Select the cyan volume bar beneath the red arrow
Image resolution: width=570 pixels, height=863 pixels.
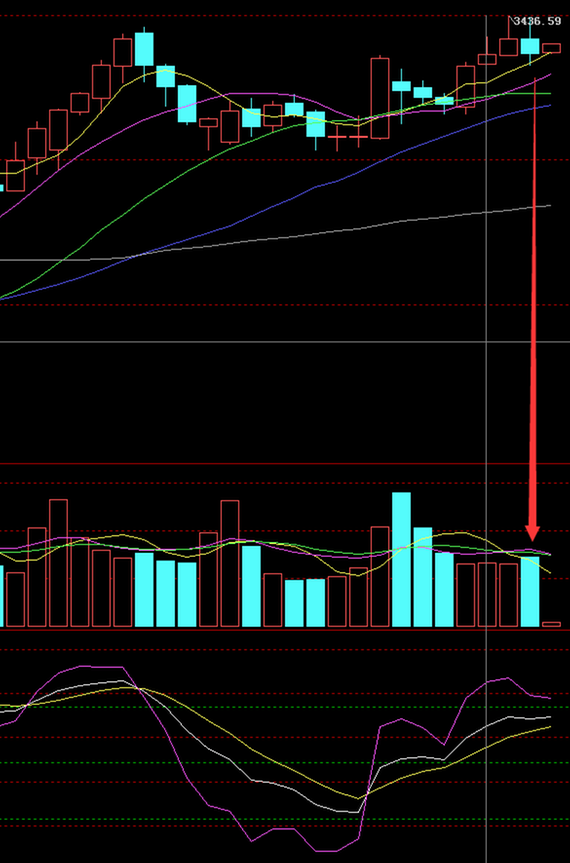[x=530, y=592]
